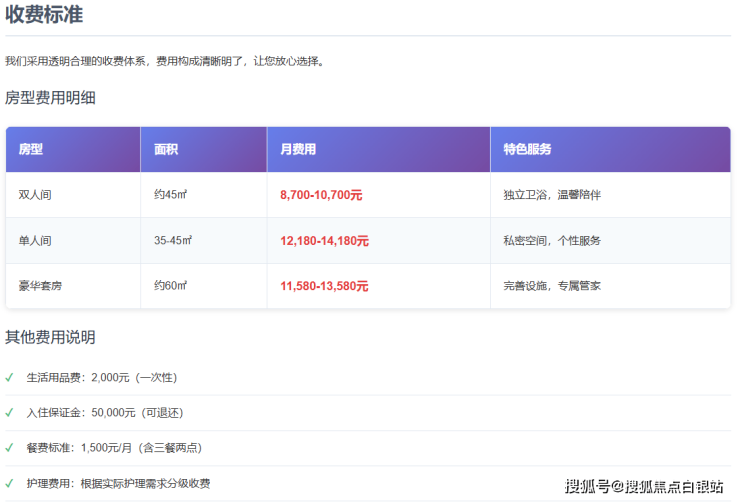Select the 面积 column header

click(166, 149)
